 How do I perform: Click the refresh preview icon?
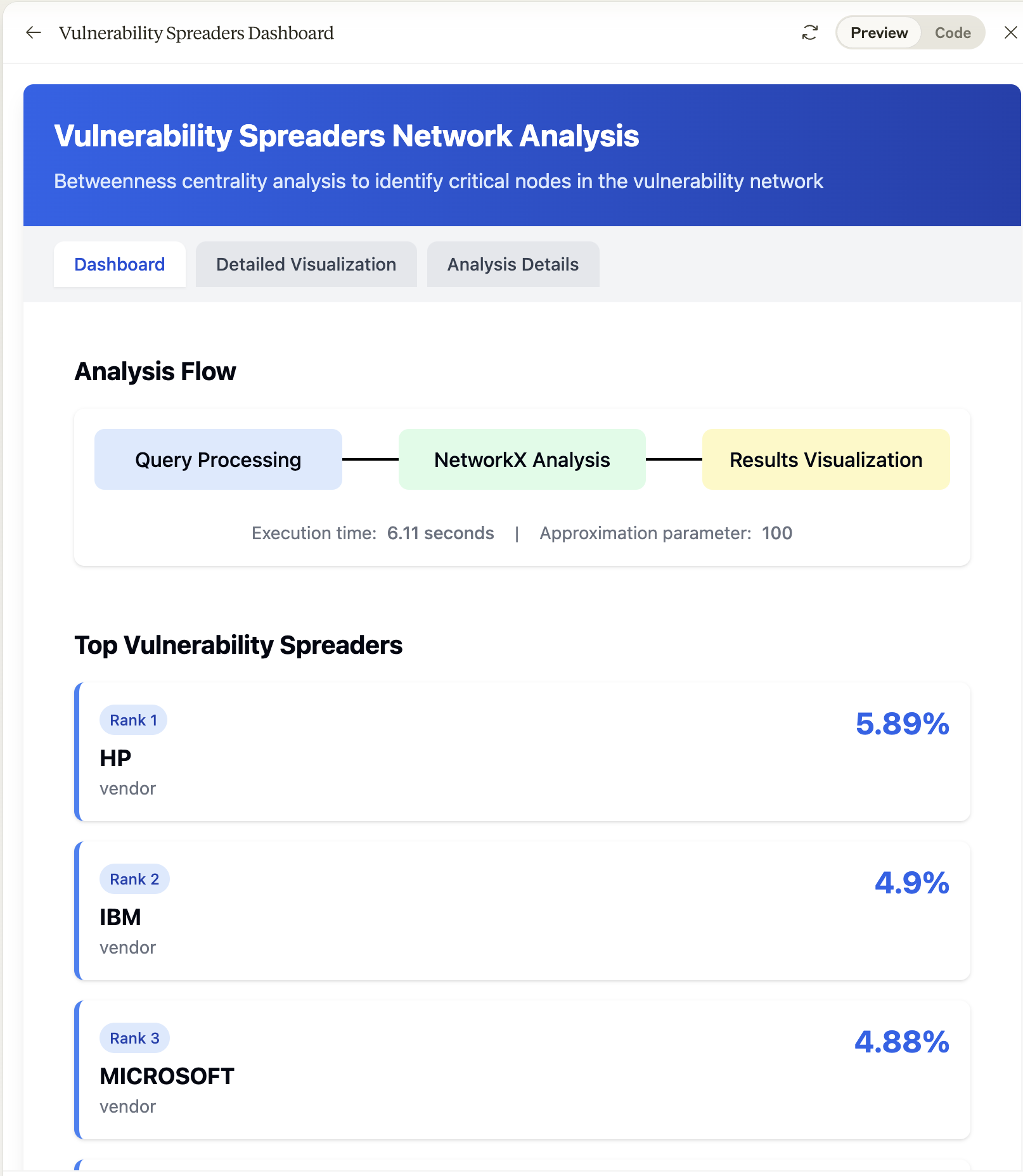(x=809, y=32)
